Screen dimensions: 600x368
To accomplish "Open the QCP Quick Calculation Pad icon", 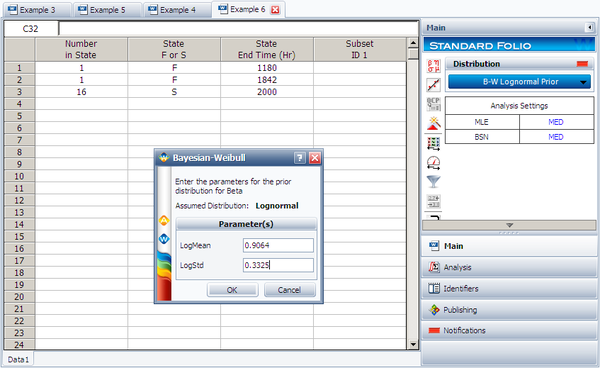I will click(434, 104).
